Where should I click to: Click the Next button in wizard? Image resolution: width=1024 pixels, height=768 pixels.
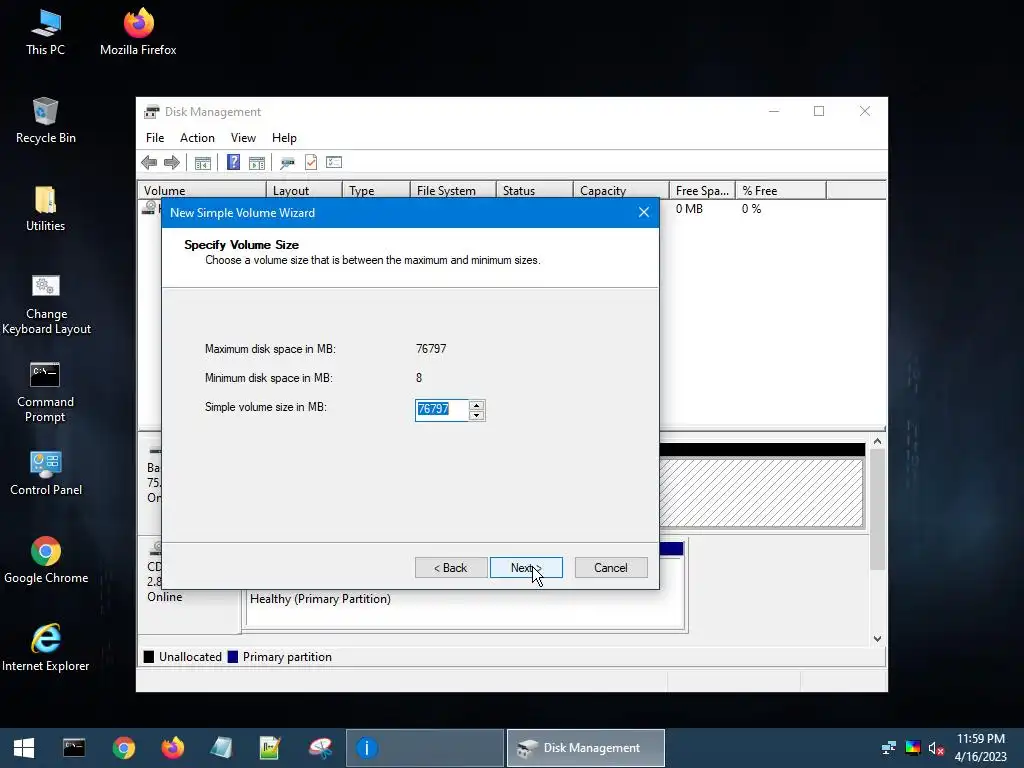526,568
